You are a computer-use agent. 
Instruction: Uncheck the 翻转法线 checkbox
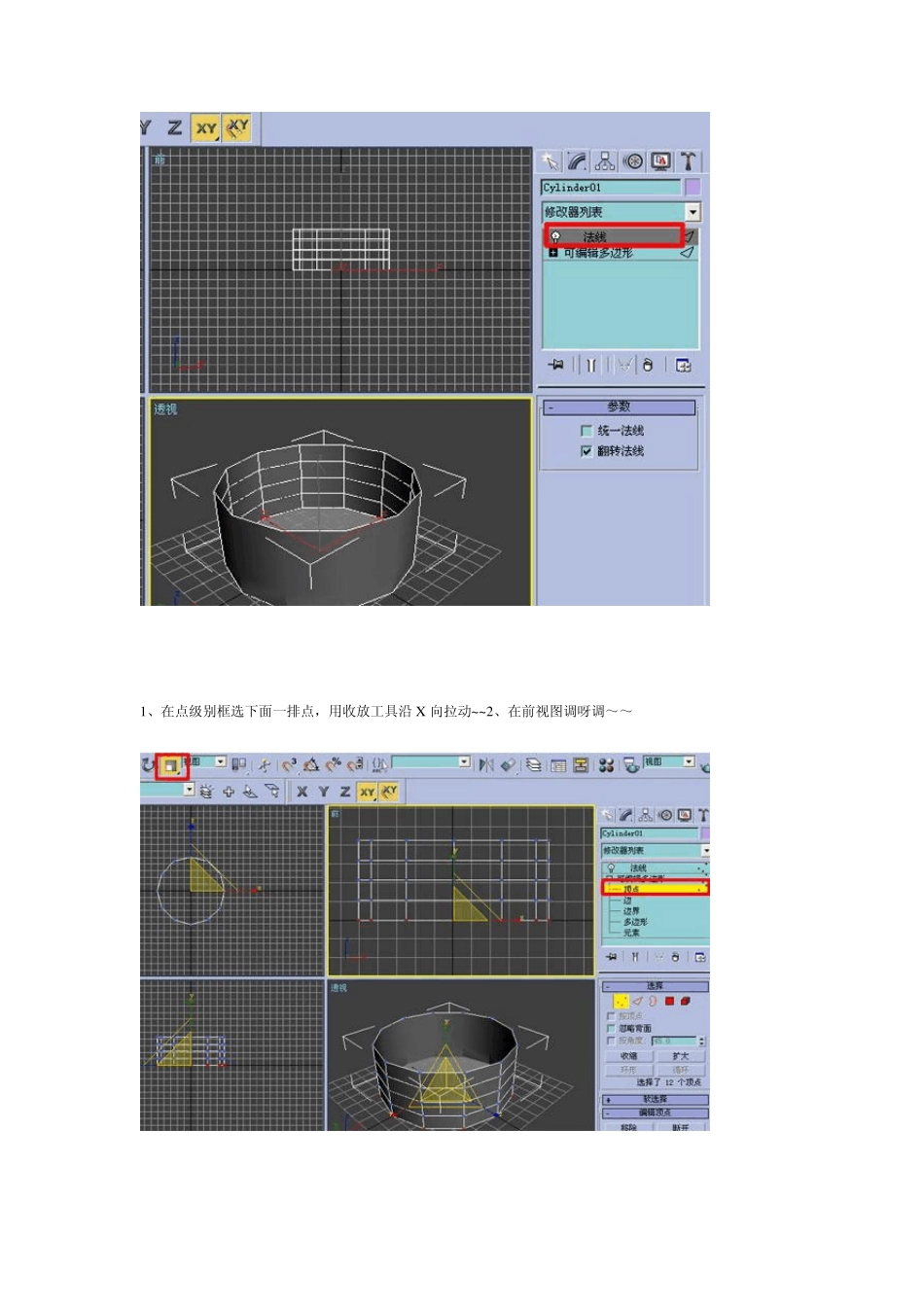pyautogui.click(x=586, y=451)
